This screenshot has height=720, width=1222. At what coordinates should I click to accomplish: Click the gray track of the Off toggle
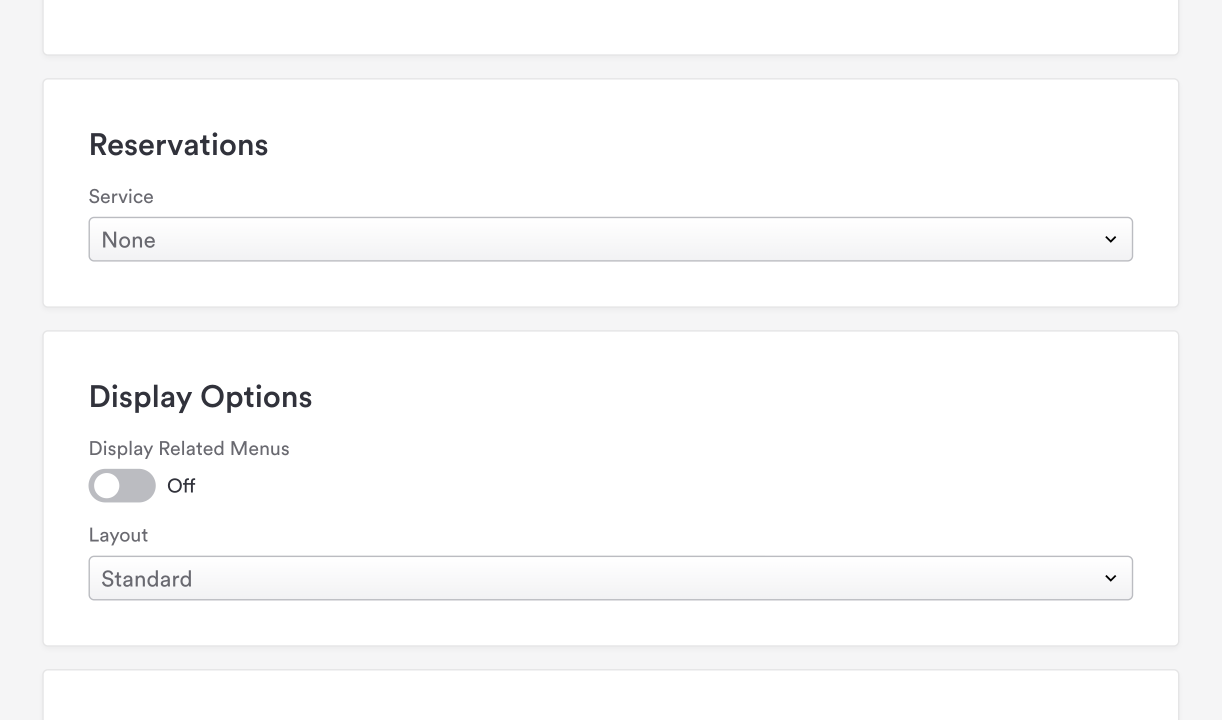(x=138, y=486)
